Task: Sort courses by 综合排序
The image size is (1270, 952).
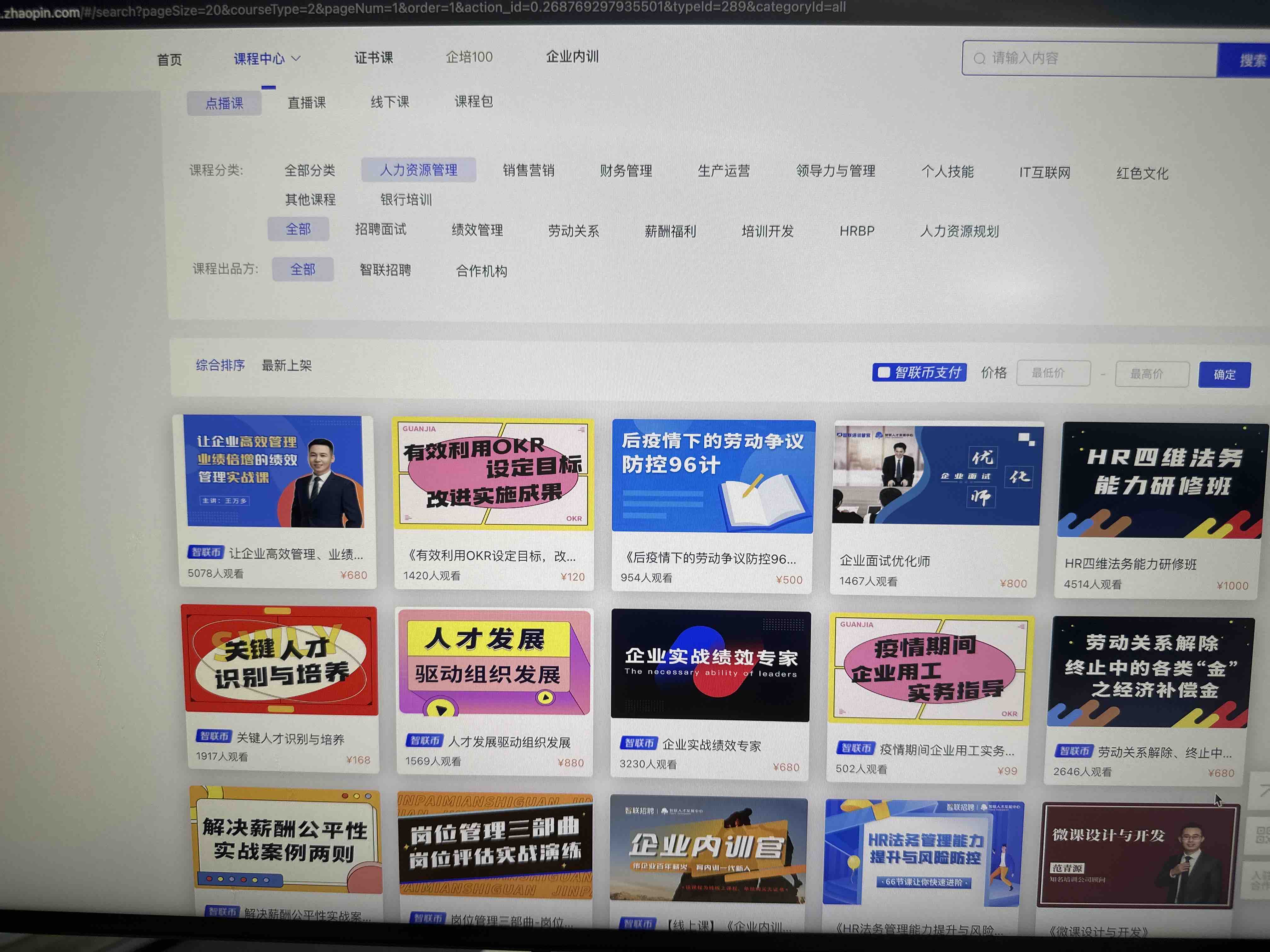Action: (x=220, y=365)
